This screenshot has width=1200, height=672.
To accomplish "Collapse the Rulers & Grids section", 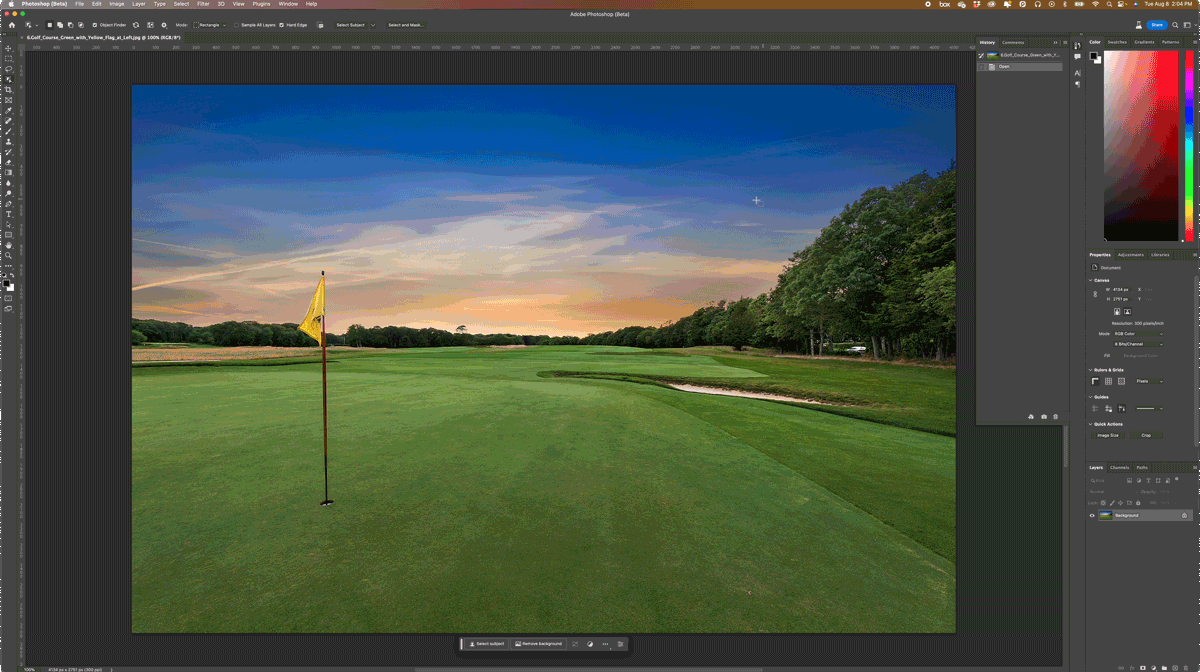I will [x=1091, y=370].
